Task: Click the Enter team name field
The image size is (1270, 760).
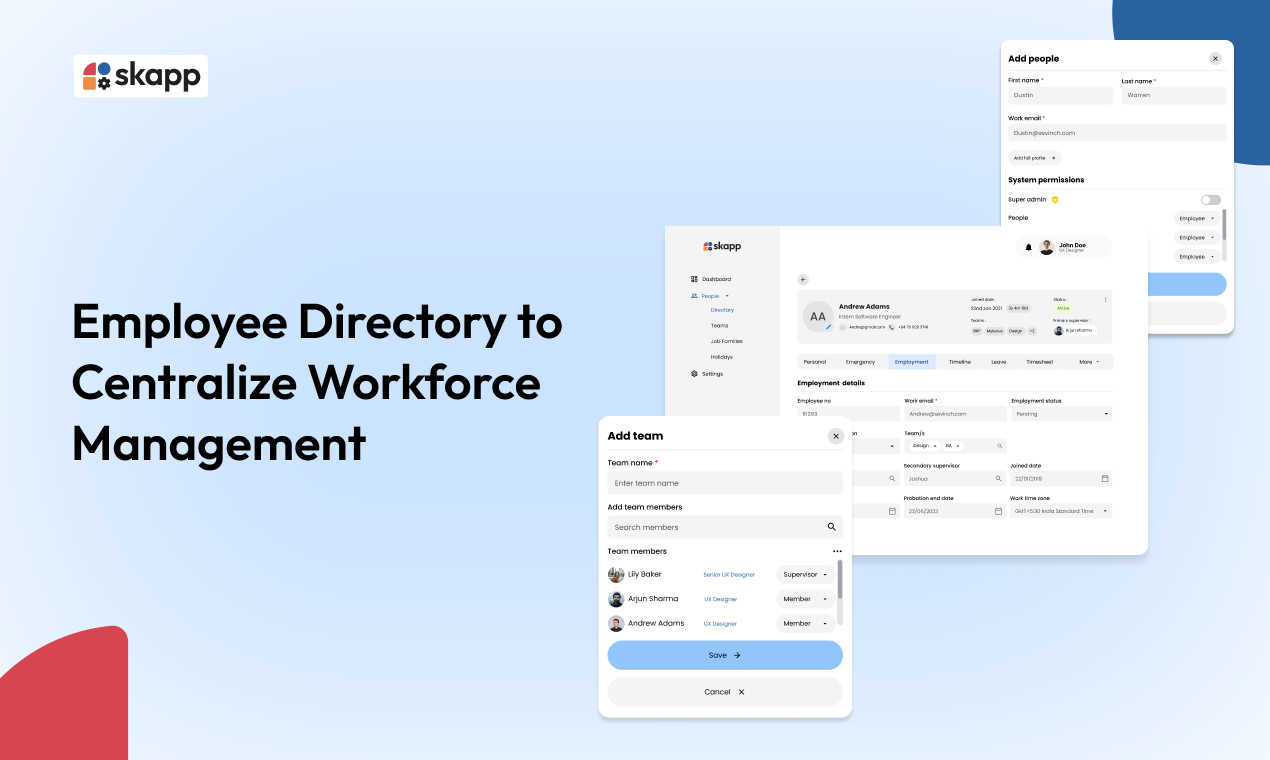Action: click(725, 483)
